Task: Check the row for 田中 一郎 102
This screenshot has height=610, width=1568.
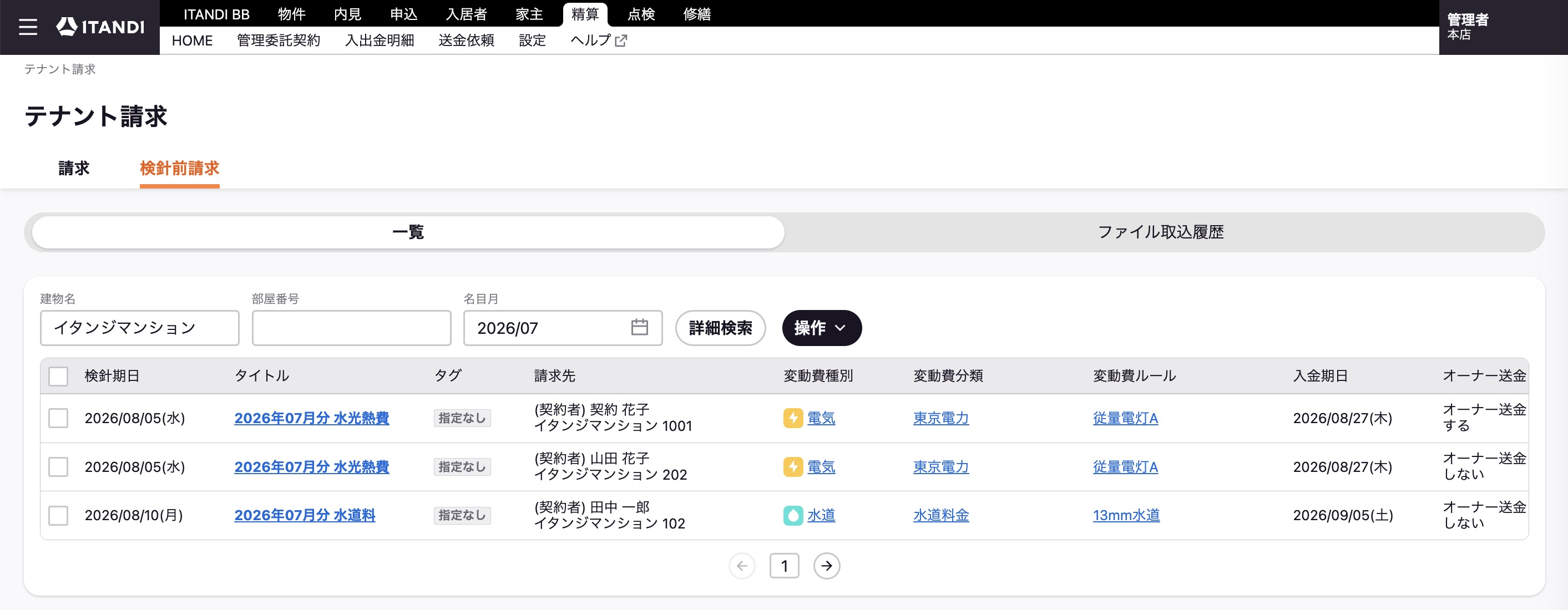Action: [x=58, y=515]
